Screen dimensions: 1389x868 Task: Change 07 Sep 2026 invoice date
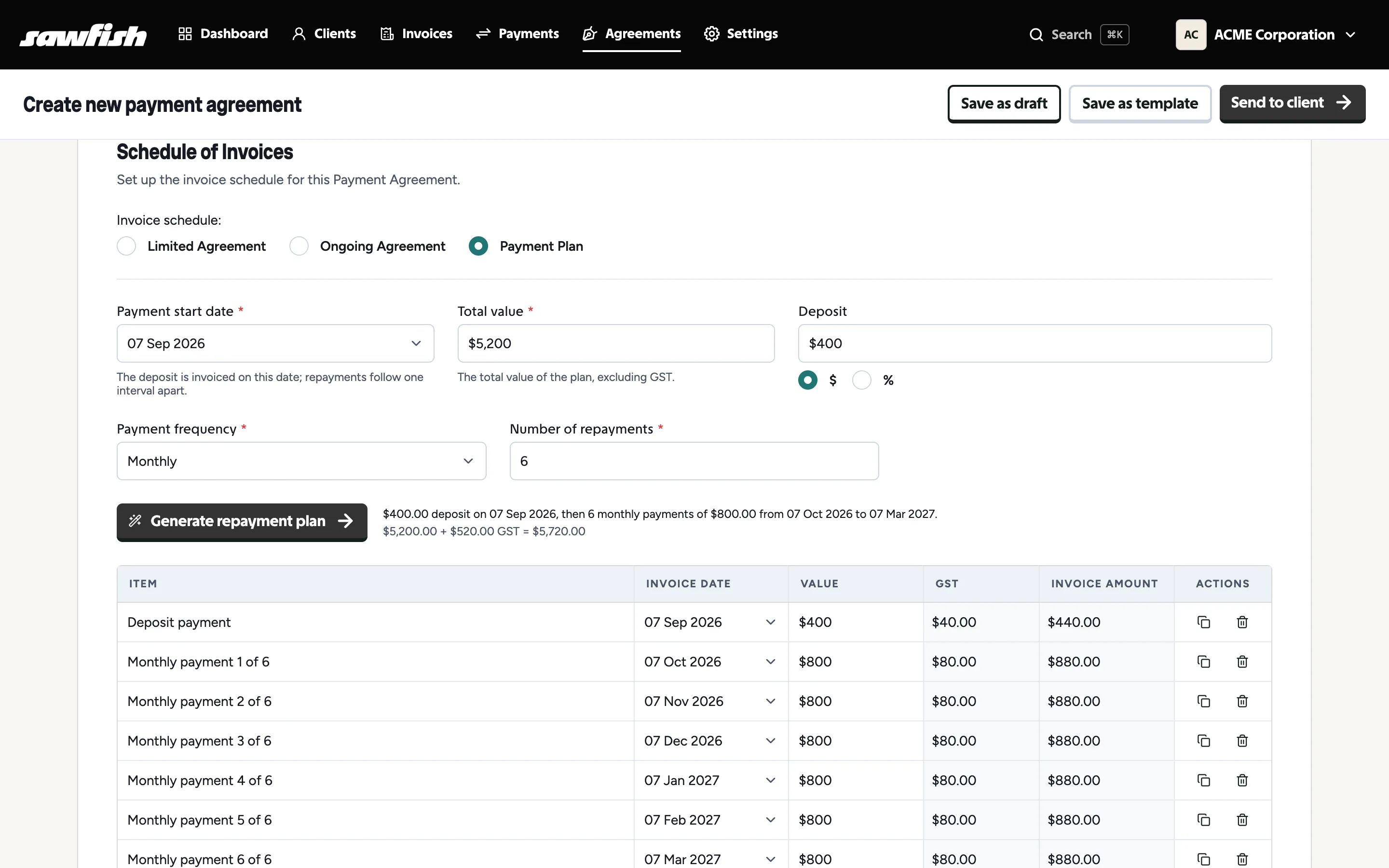click(711, 622)
